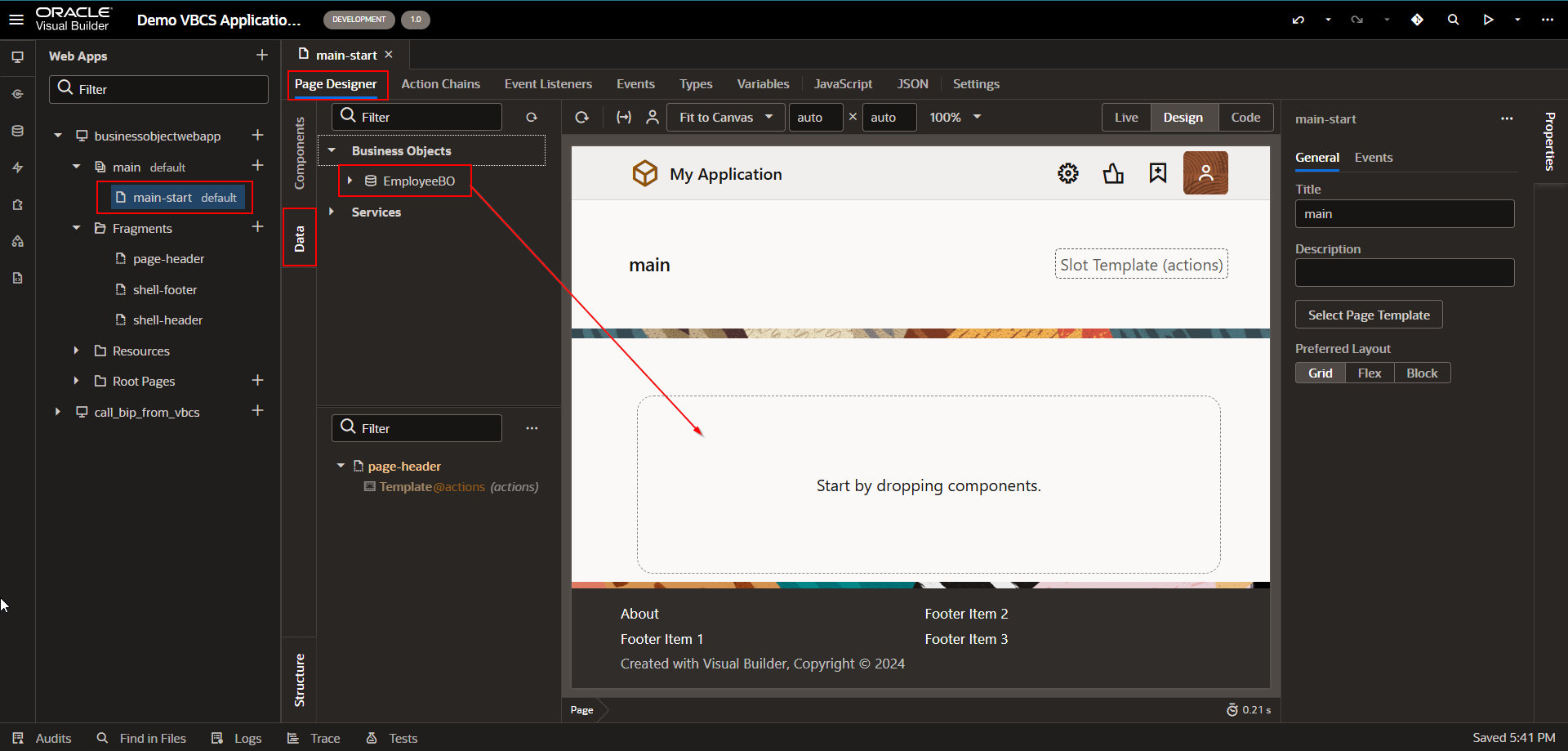Open Business Objects navigator sidebar icon
This screenshot has width=1568, height=751.
click(17, 131)
